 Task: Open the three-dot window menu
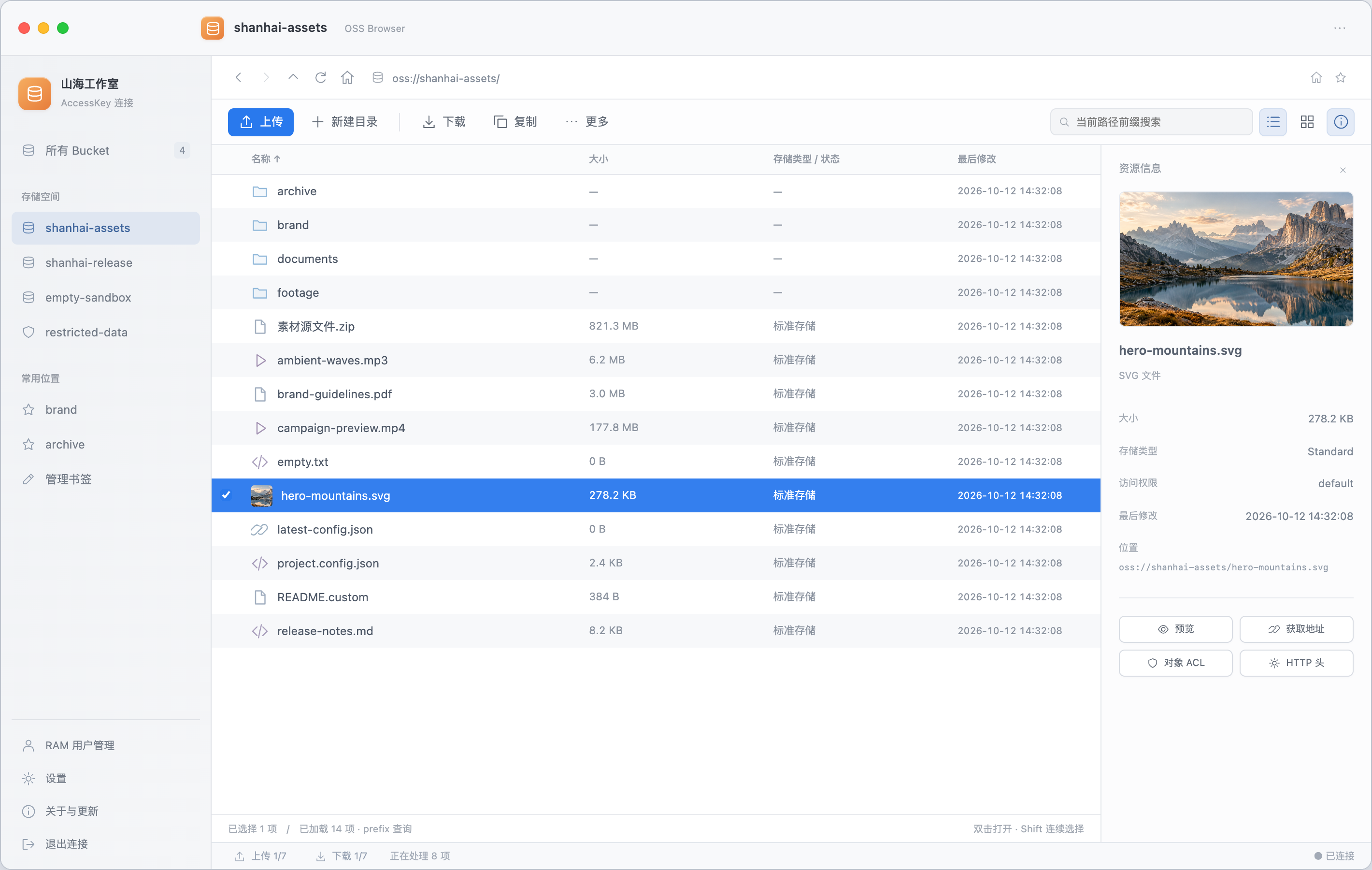pos(1340,28)
